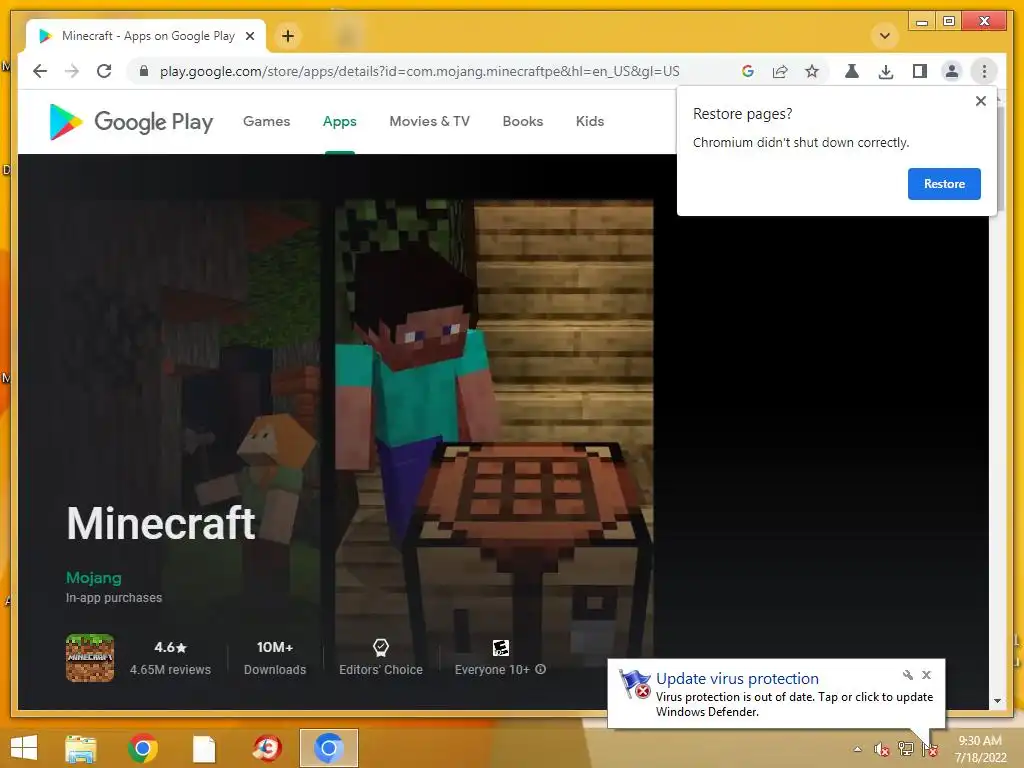Viewport: 1024px width, 768px height.
Task: Bookmark this page with the star icon
Action: click(812, 71)
